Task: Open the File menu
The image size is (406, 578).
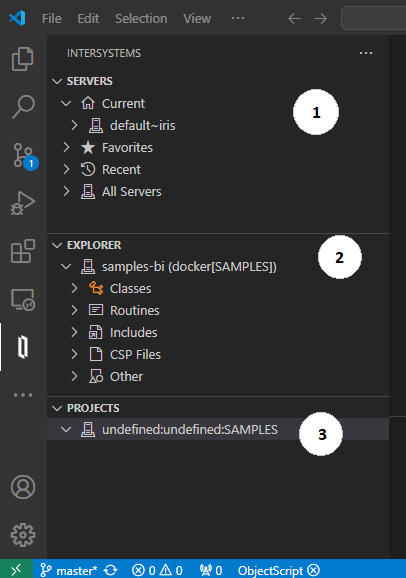Action: tap(52, 18)
